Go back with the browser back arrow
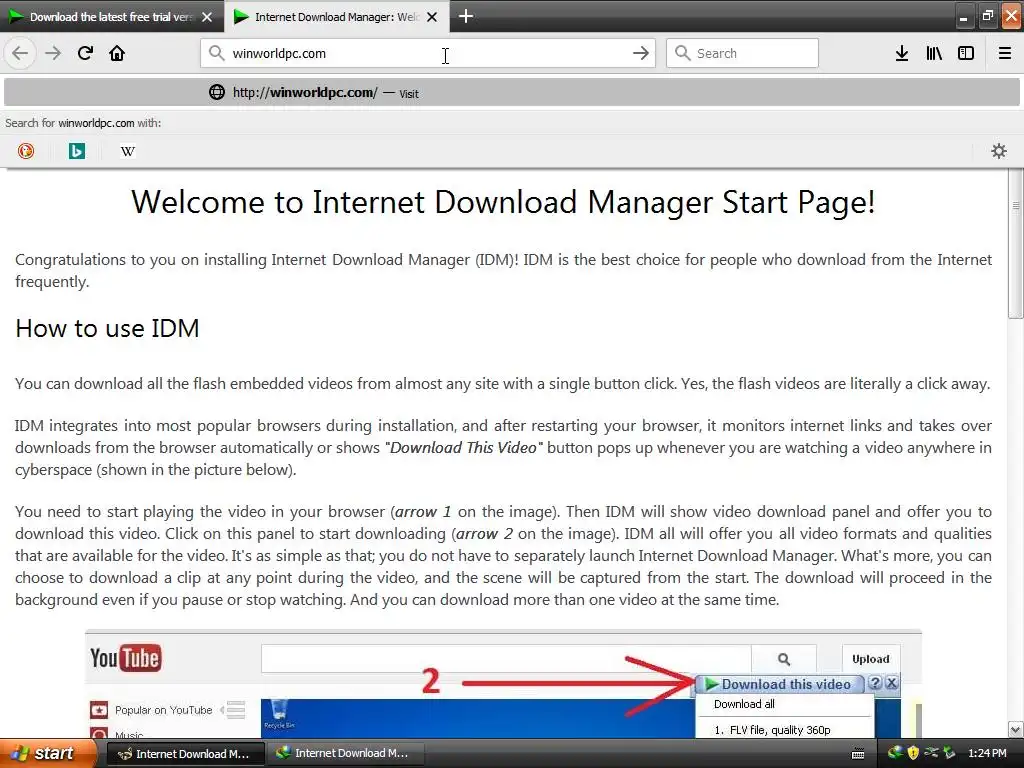The height and width of the screenshot is (768, 1024). [x=20, y=53]
